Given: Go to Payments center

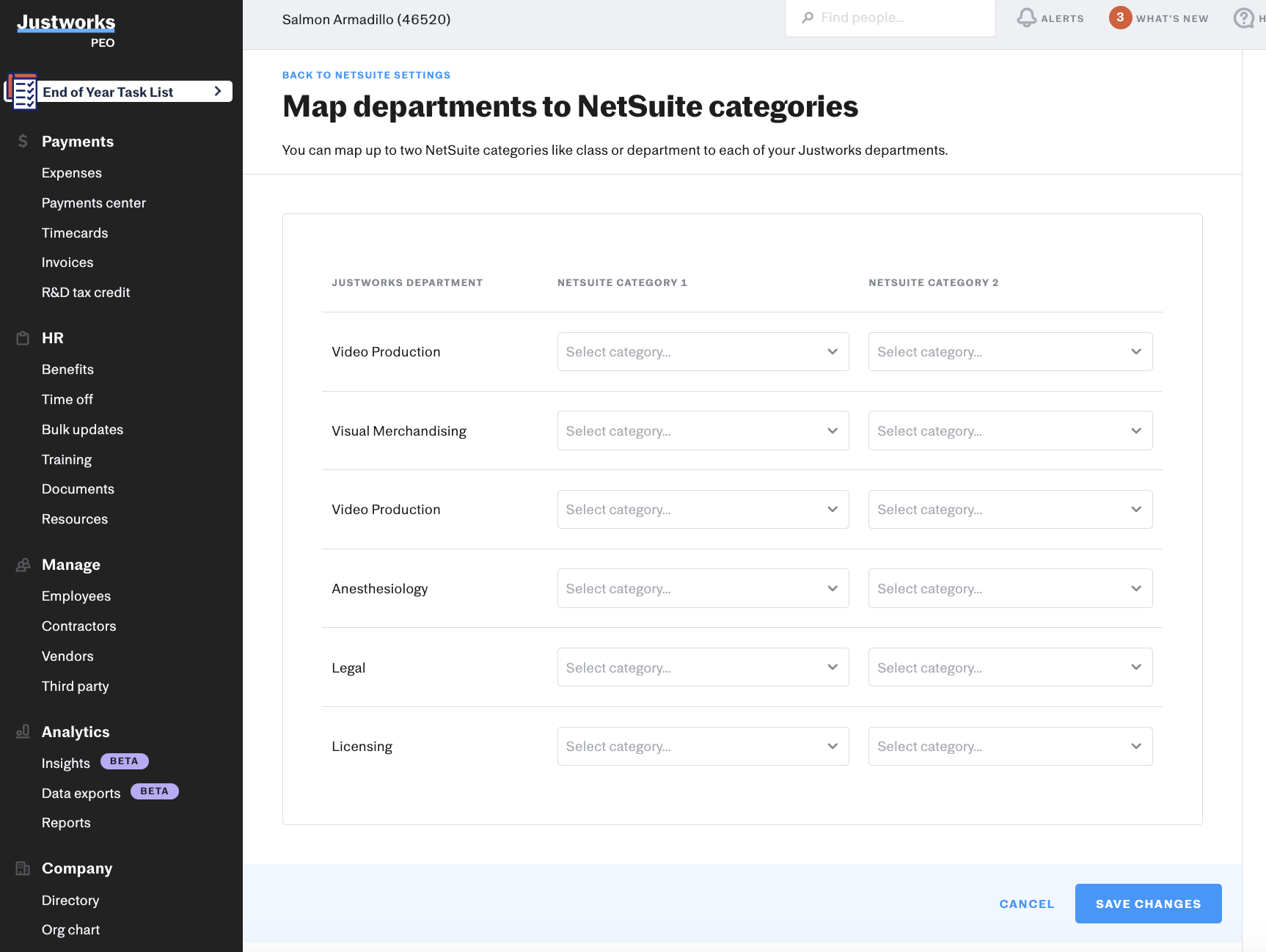Looking at the screenshot, I should (94, 203).
